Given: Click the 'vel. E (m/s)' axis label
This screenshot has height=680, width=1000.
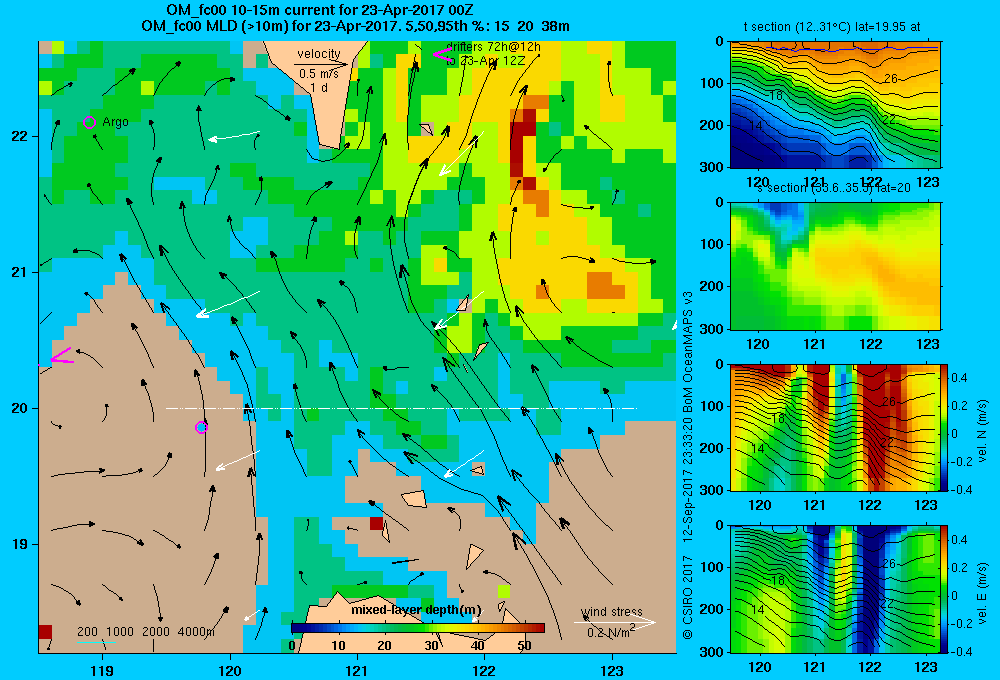Looking at the screenshot, I should point(983,592).
